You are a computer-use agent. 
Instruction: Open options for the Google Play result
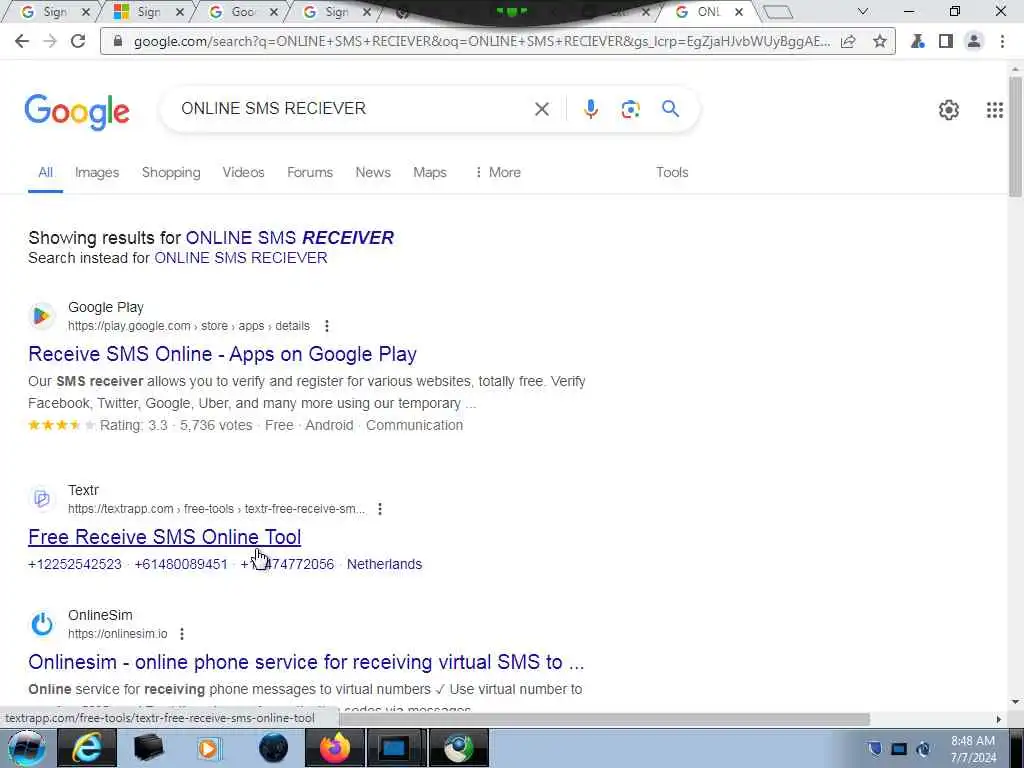point(327,326)
